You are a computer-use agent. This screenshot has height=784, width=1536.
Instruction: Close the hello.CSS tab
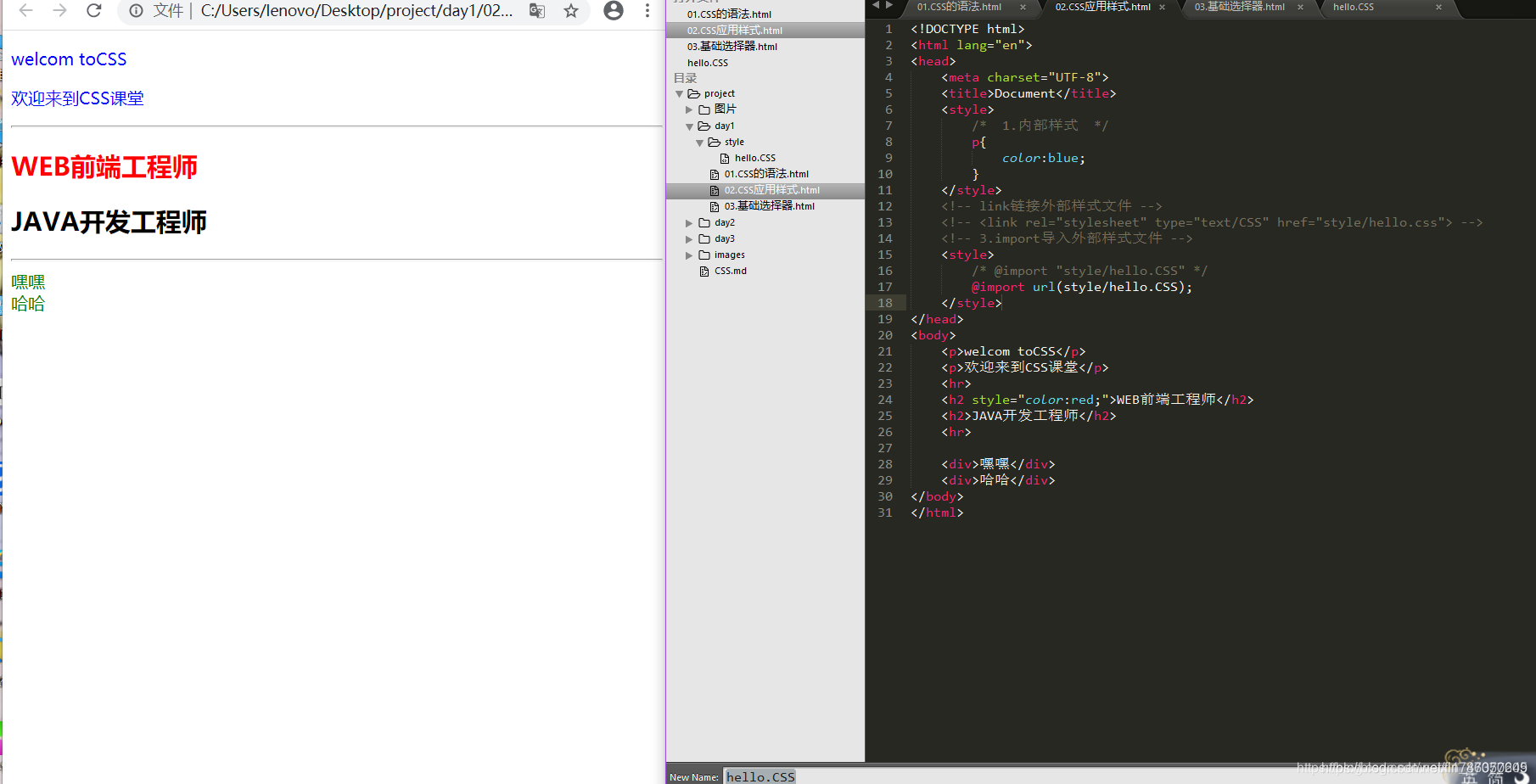click(1438, 7)
